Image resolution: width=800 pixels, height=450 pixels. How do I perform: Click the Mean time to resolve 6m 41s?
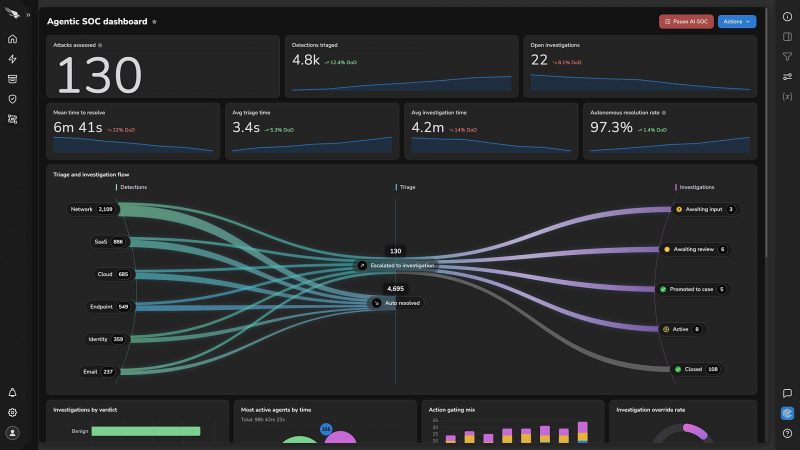78,128
